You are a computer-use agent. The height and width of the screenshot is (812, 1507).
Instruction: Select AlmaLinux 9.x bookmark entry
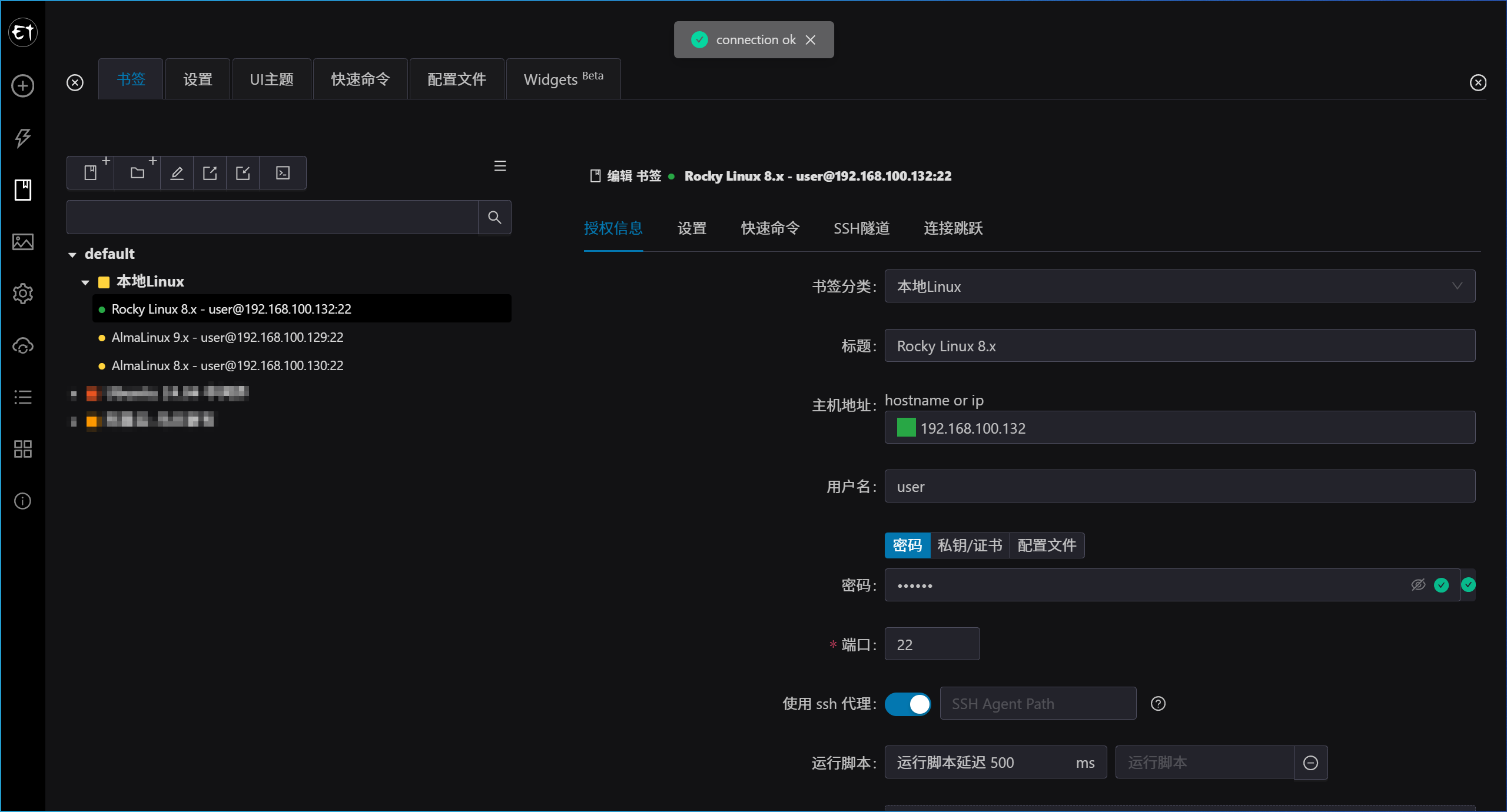(x=227, y=337)
